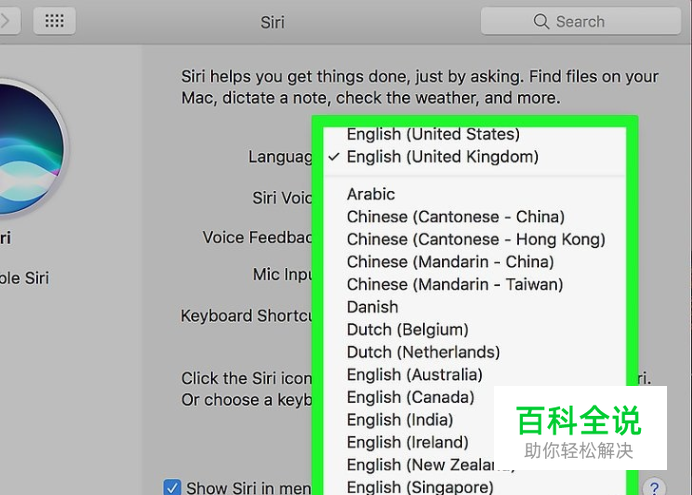The height and width of the screenshot is (495, 692).
Task: Show all preferences grid button
Action: [x=54, y=21]
